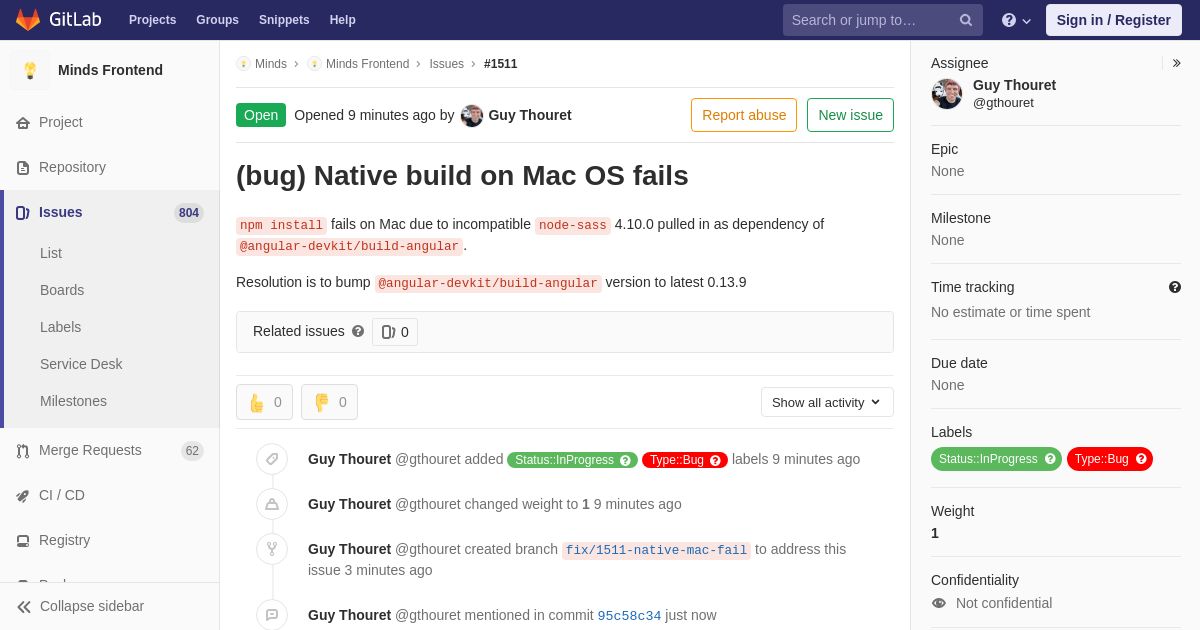
Task: Click the green Status::InProgress label in sidebar
Action: tap(996, 459)
